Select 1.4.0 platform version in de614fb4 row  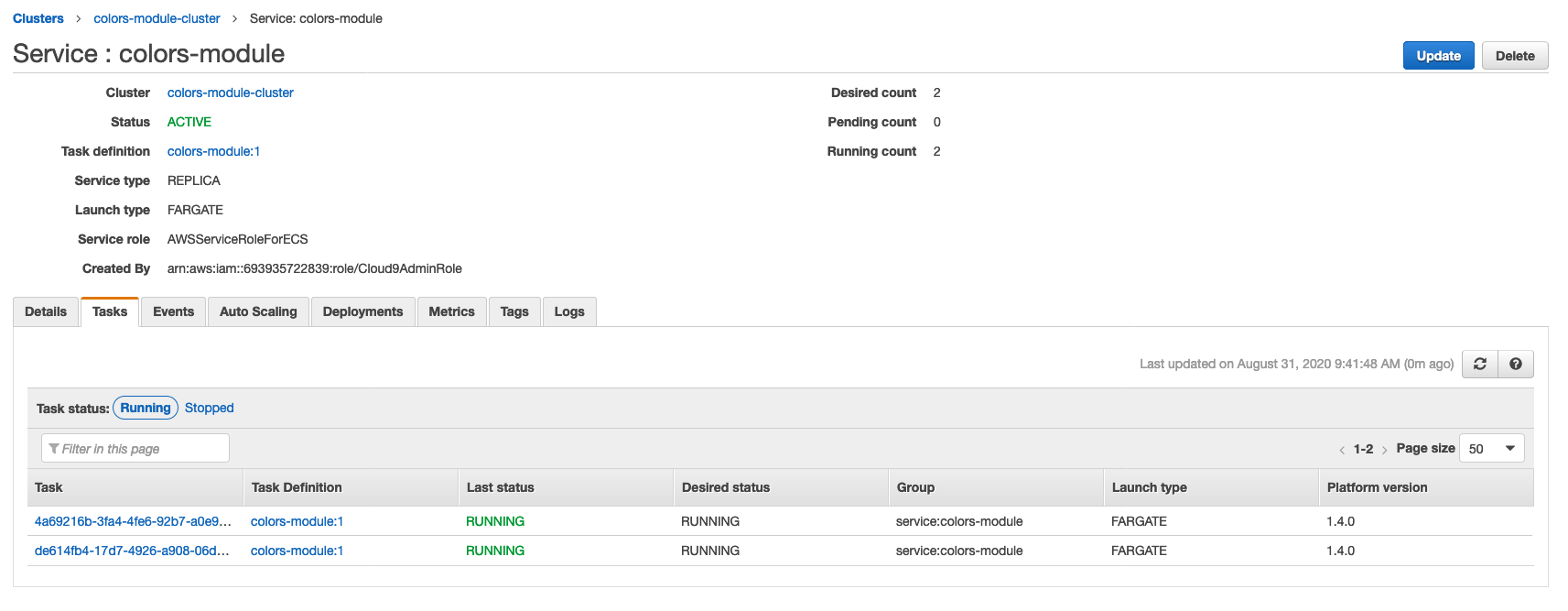[x=1340, y=551]
